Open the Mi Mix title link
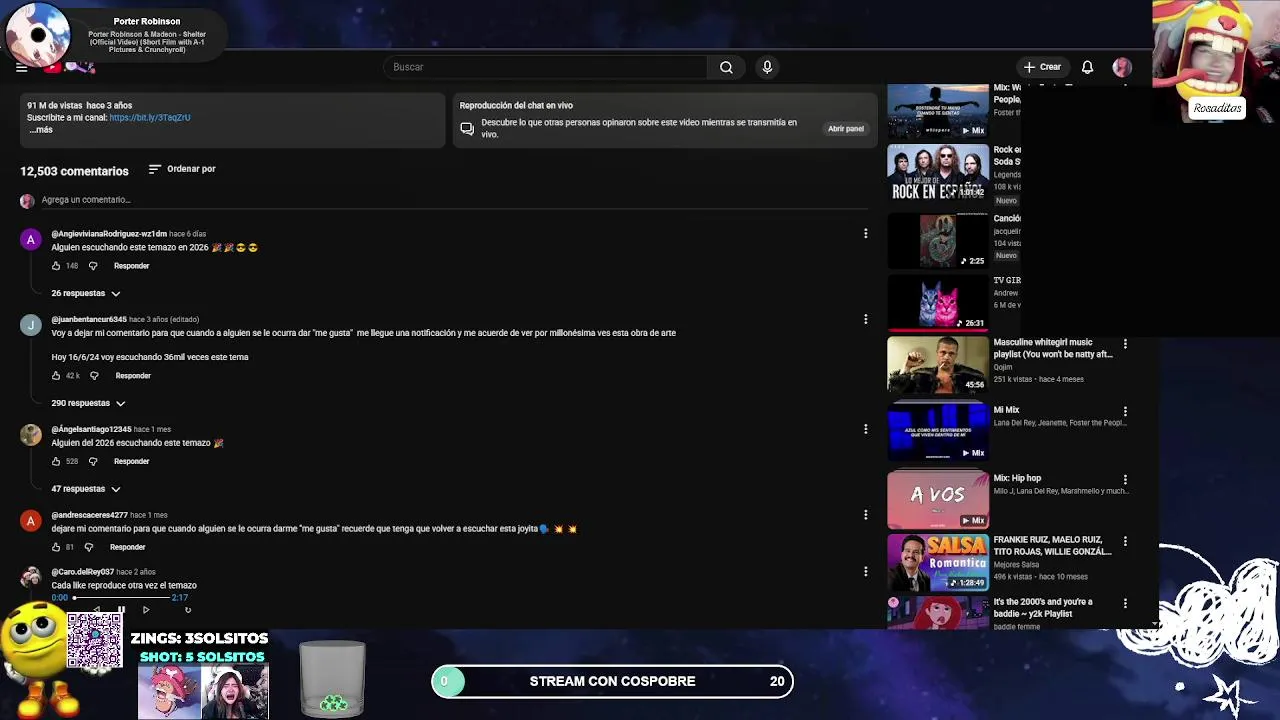Image resolution: width=1280 pixels, height=720 pixels. [x=1006, y=410]
